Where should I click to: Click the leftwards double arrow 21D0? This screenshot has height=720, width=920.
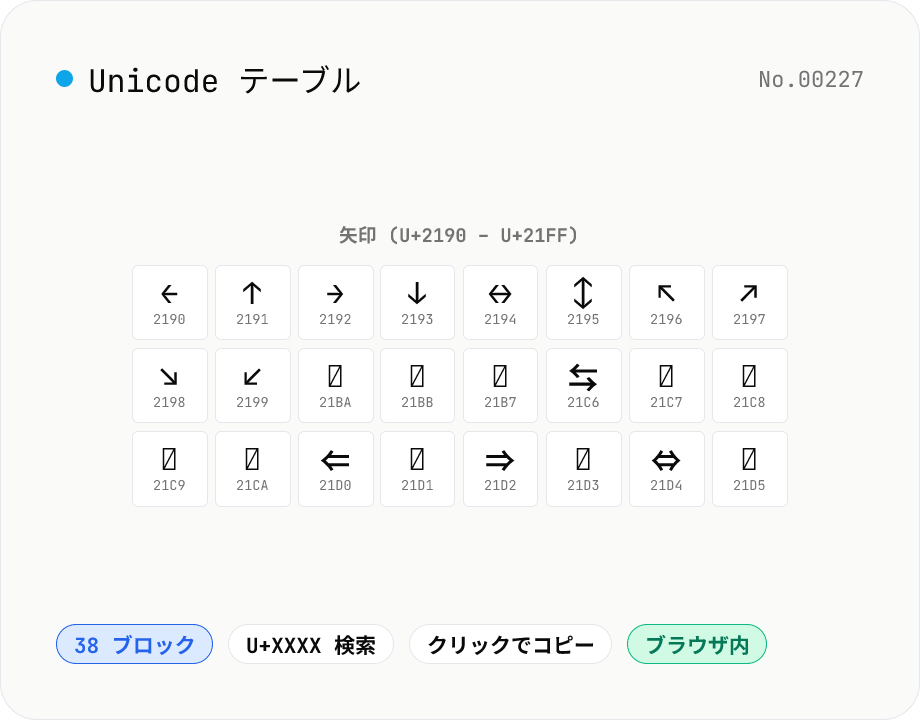336,469
